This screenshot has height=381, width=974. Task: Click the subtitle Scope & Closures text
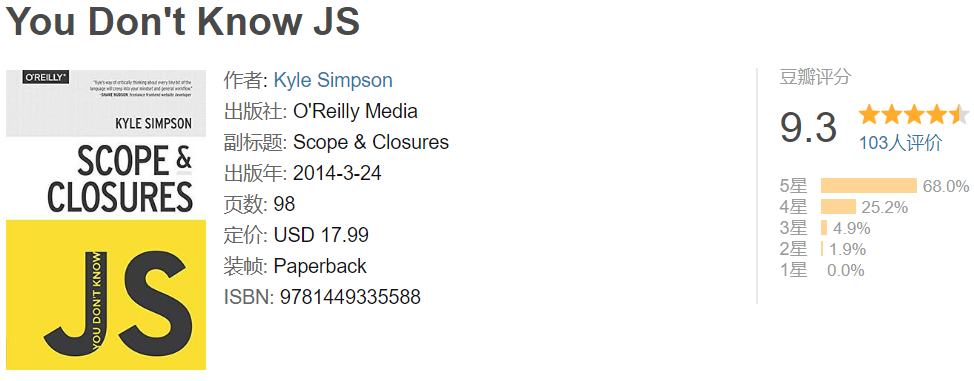(371, 142)
